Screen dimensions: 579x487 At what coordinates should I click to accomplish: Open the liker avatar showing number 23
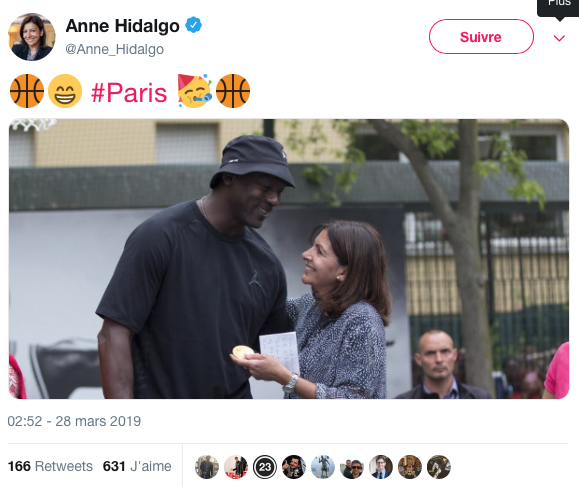pos(265,467)
